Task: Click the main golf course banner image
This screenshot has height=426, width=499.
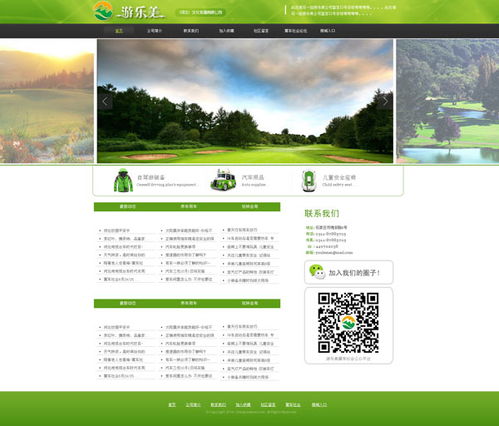Action: (x=245, y=101)
